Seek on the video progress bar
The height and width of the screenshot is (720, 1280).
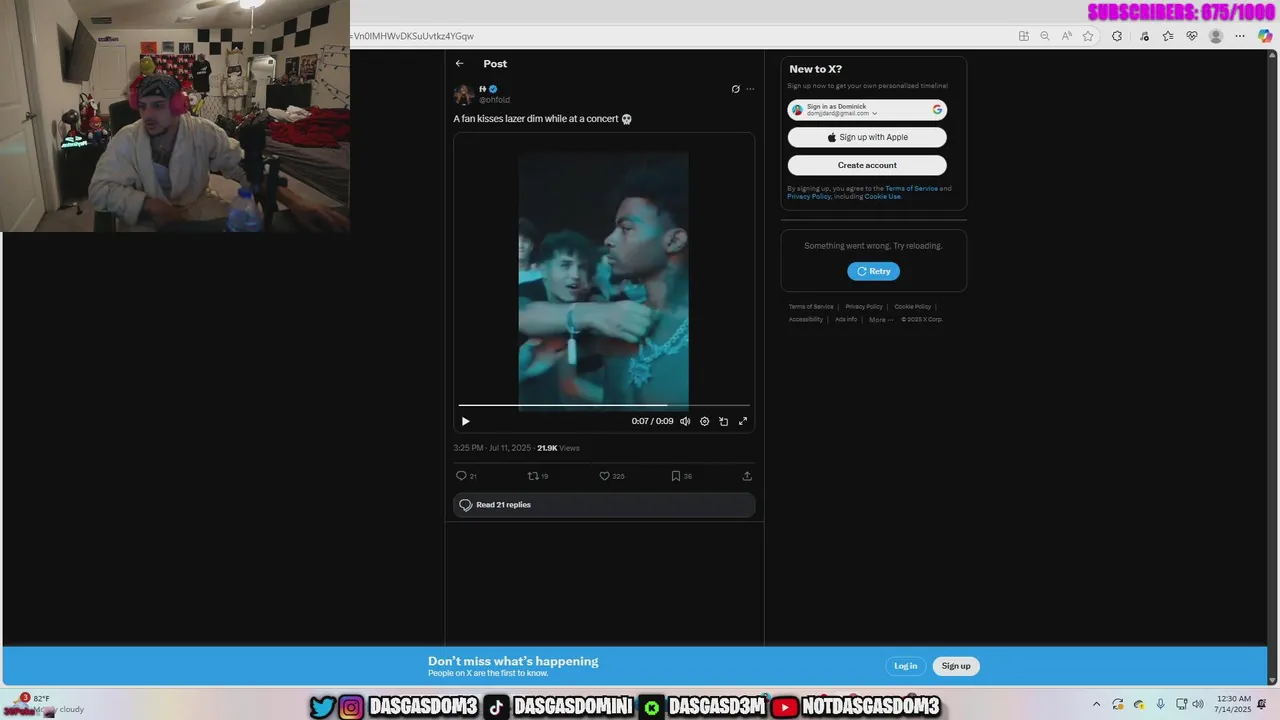[x=604, y=406]
